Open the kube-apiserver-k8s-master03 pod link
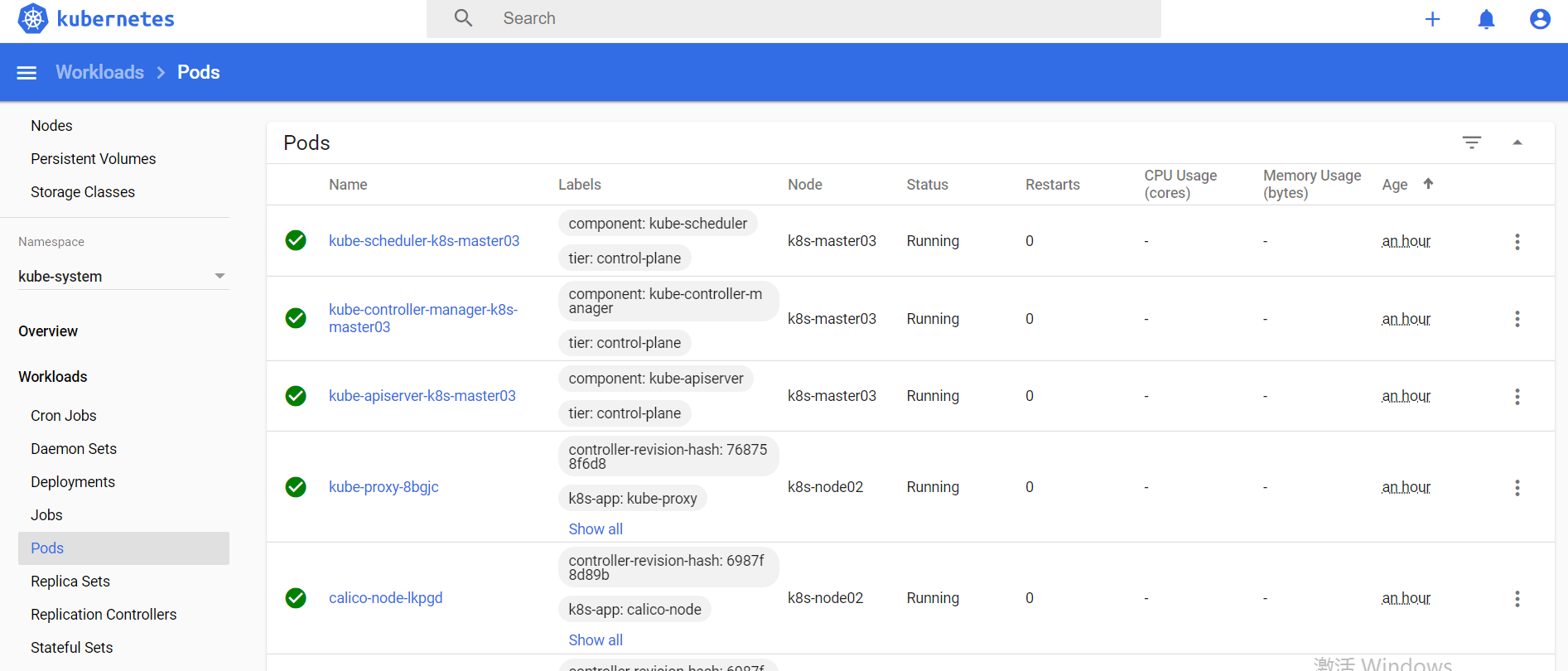Viewport: 1568px width, 671px height. click(422, 396)
